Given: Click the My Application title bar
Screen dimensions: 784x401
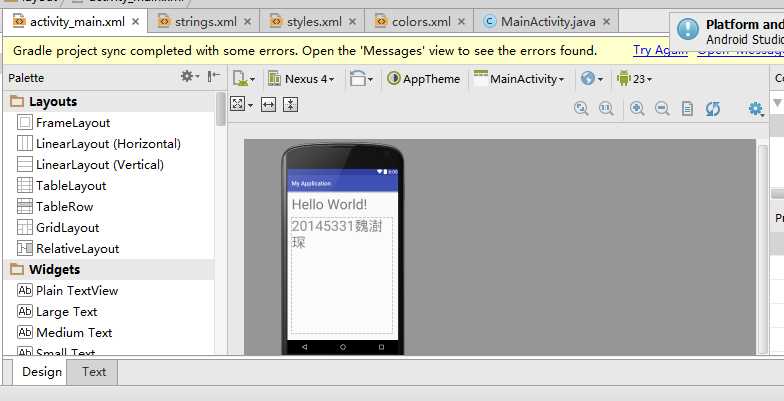Looking at the screenshot, I should tap(342, 184).
